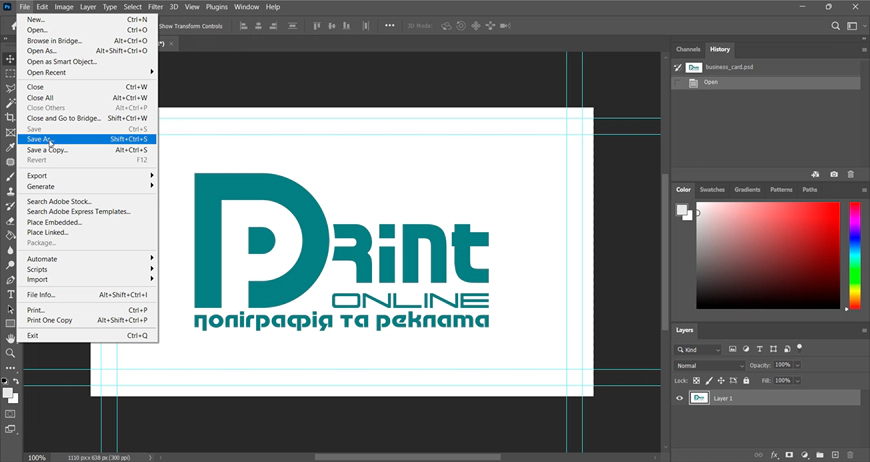870x462 pixels.
Task: Open the Normal blend mode dropdown
Action: point(710,365)
